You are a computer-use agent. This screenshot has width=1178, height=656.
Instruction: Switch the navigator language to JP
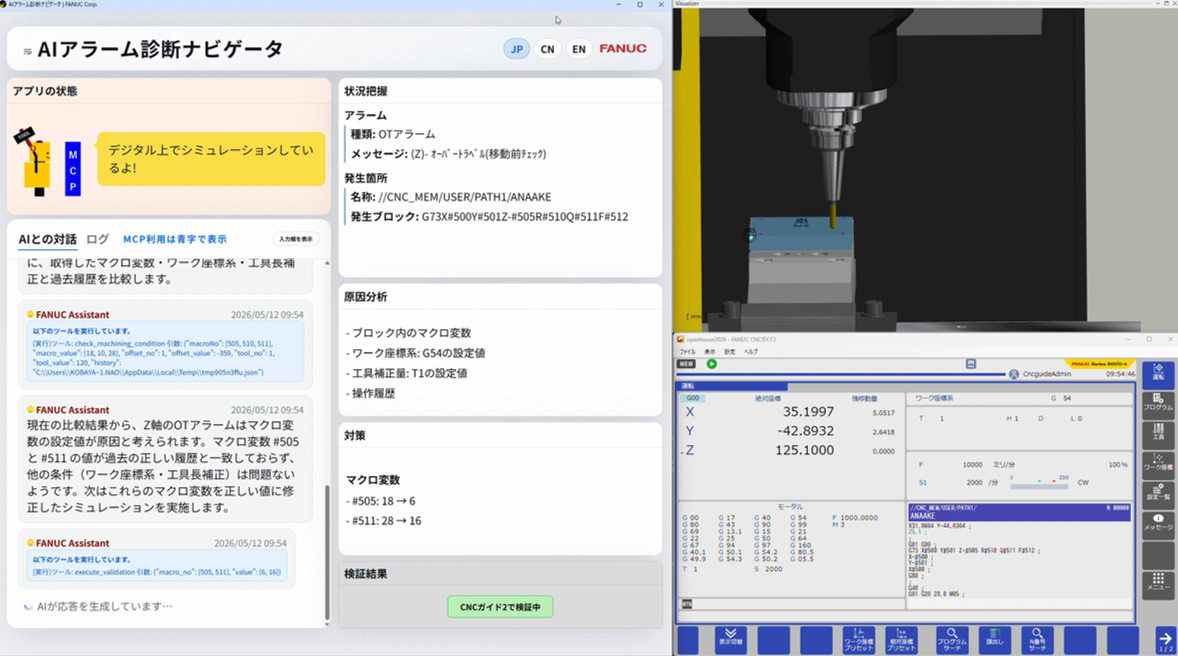click(516, 49)
